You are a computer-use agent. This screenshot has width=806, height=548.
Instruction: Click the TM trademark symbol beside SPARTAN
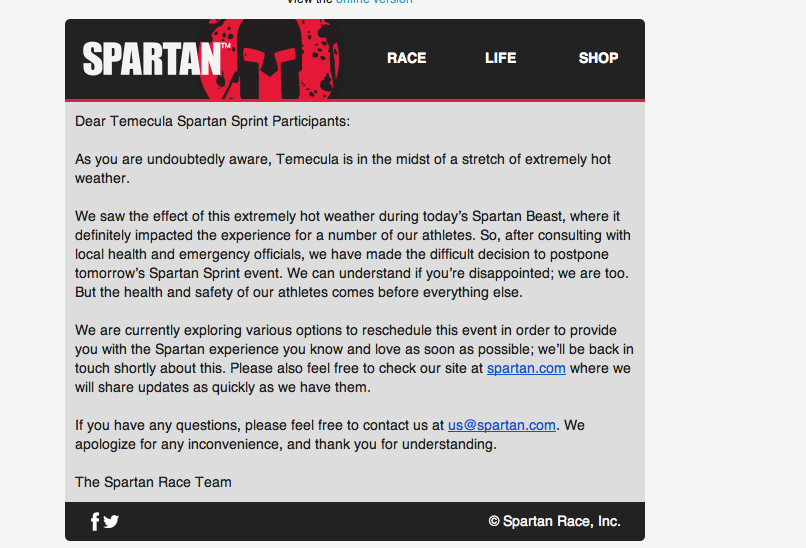225,47
